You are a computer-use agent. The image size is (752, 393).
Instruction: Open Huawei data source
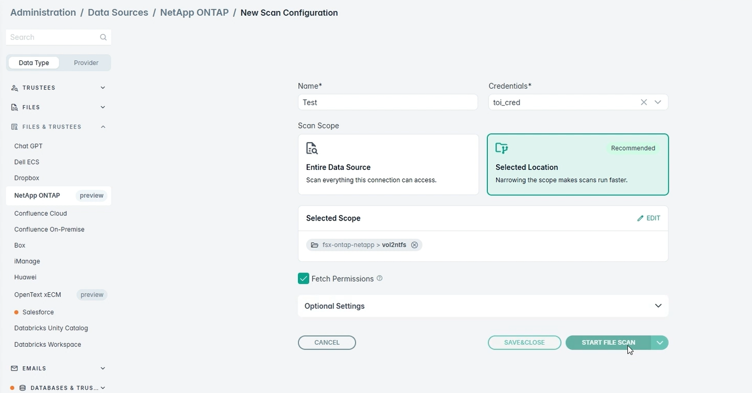coord(25,277)
